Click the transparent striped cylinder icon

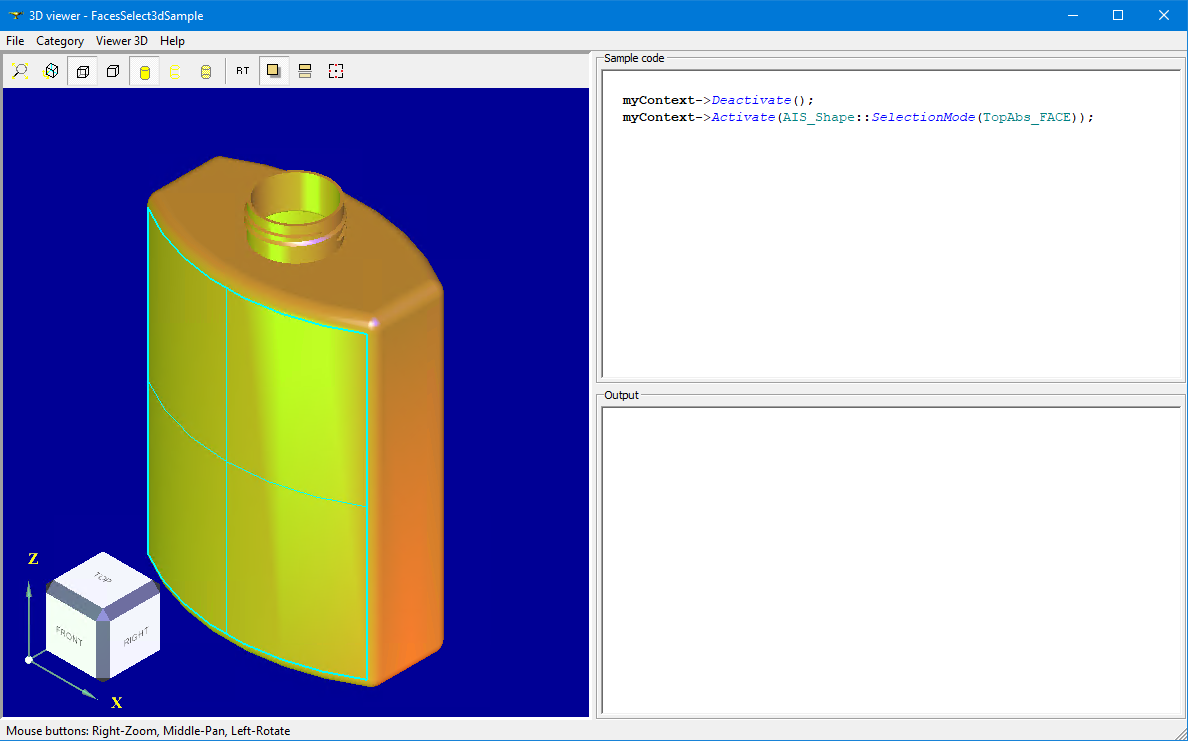click(x=206, y=71)
